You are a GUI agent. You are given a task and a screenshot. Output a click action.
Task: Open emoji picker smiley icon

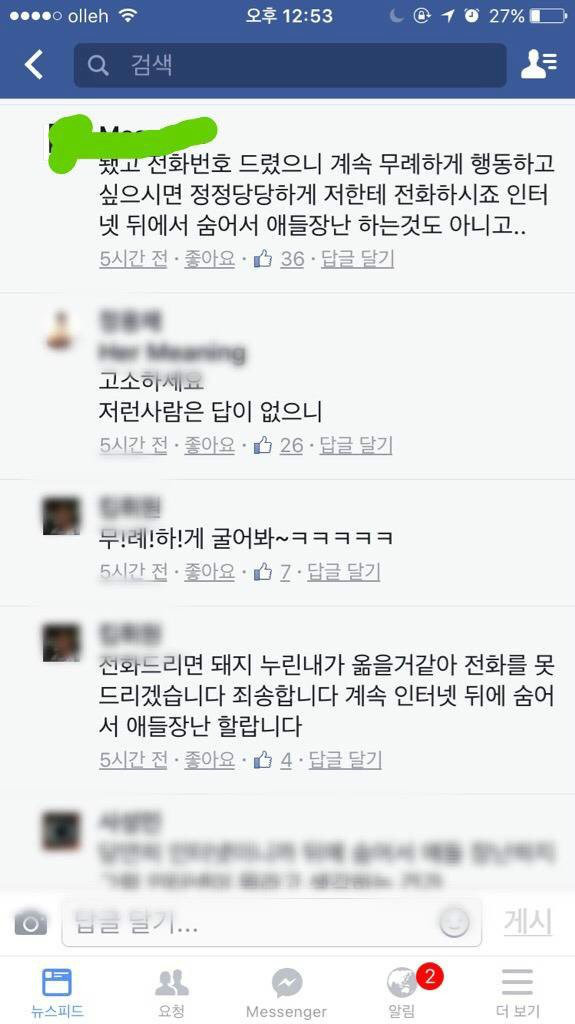click(x=454, y=923)
